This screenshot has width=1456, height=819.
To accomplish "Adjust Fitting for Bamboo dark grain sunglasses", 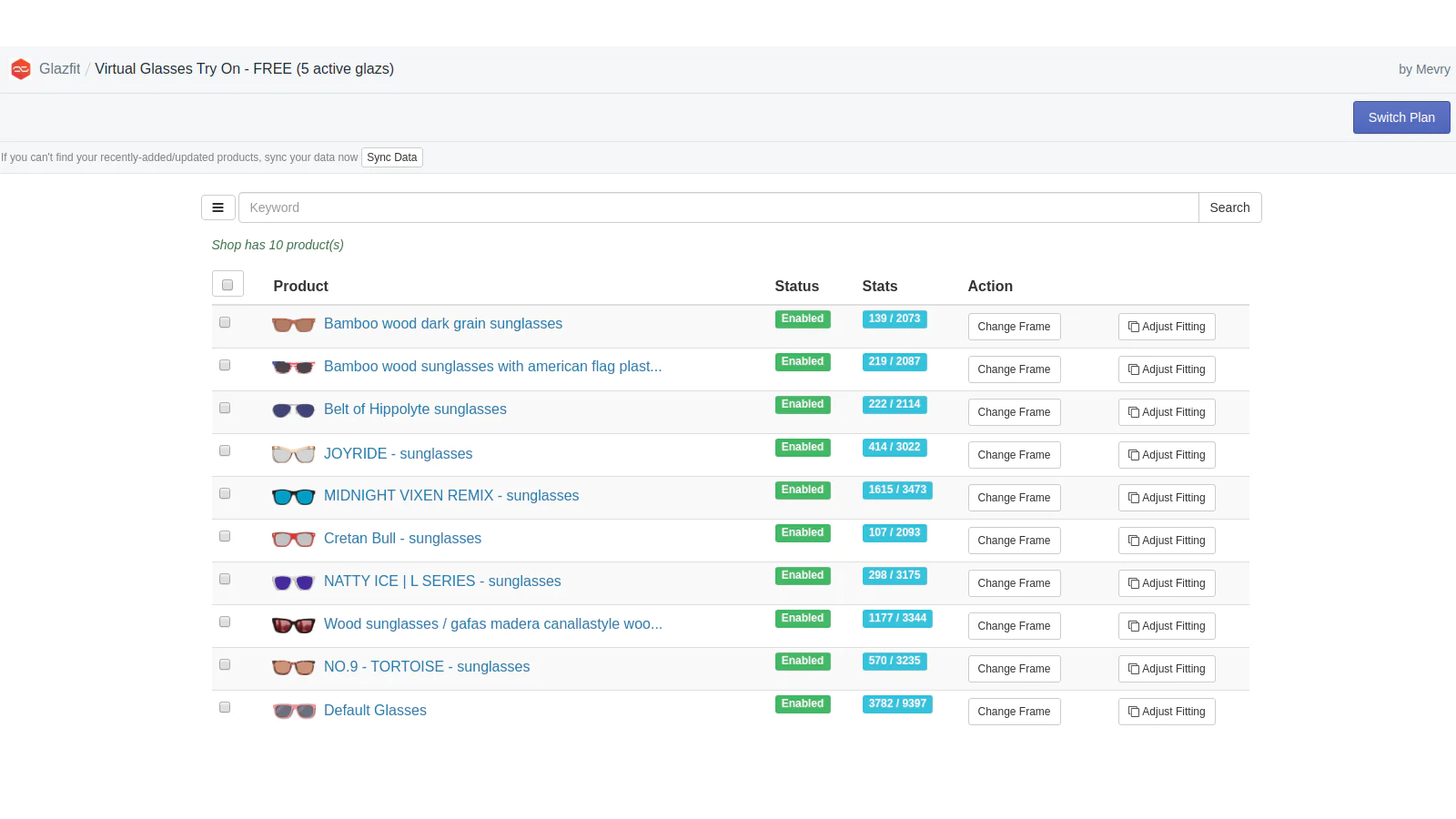I will coord(1167,327).
